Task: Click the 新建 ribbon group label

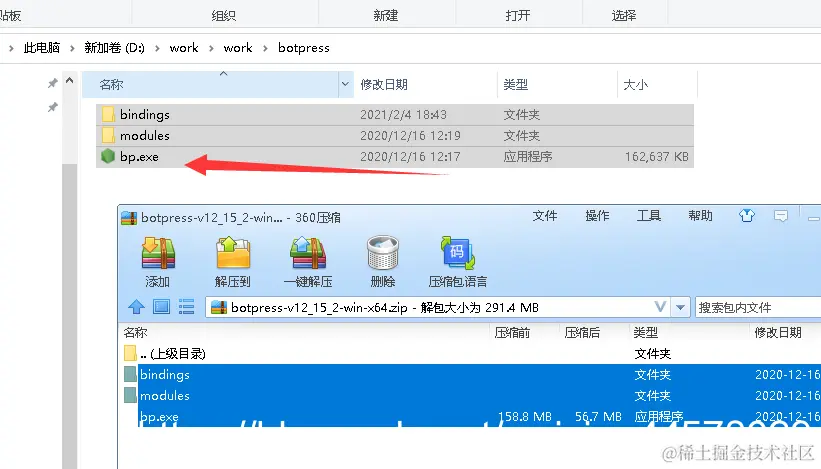Action: click(386, 15)
